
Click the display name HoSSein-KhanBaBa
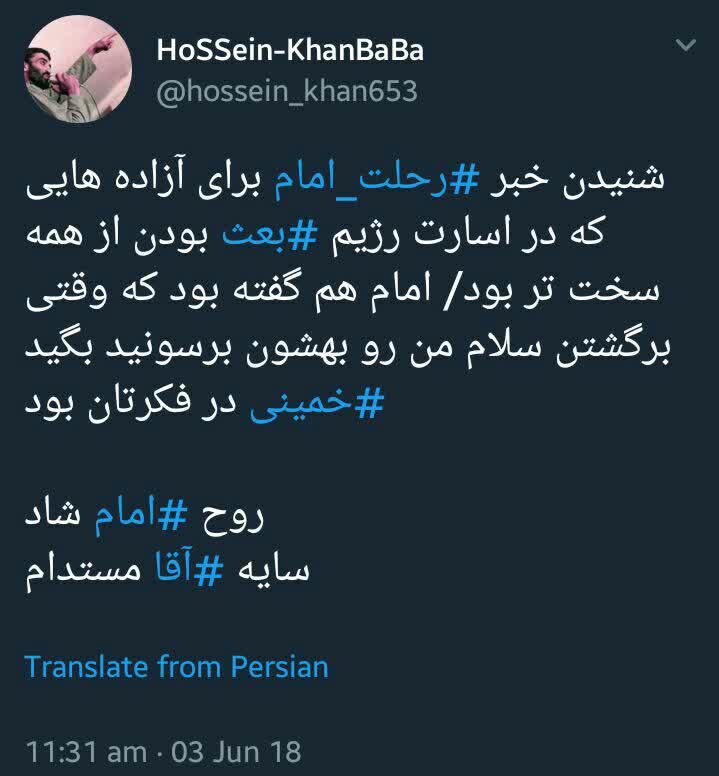[290, 50]
